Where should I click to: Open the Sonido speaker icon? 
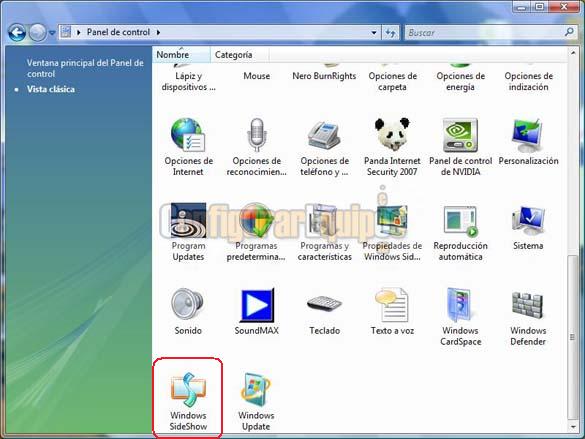point(188,304)
